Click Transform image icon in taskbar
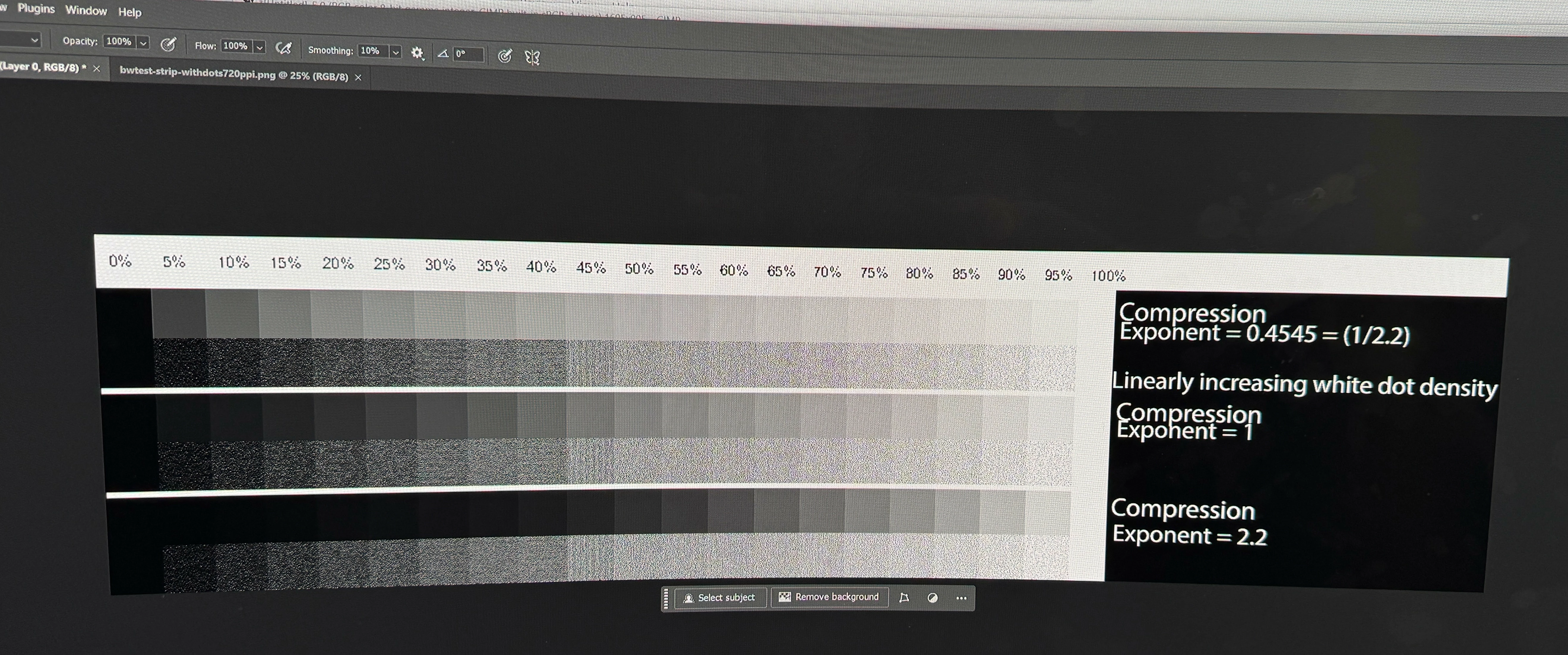The width and height of the screenshot is (1568, 655). [x=904, y=598]
